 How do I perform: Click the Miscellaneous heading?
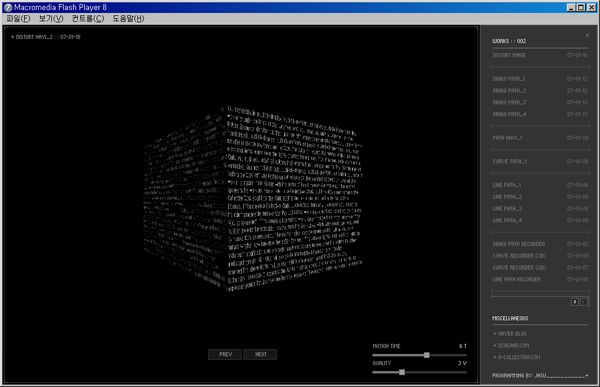click(510, 318)
